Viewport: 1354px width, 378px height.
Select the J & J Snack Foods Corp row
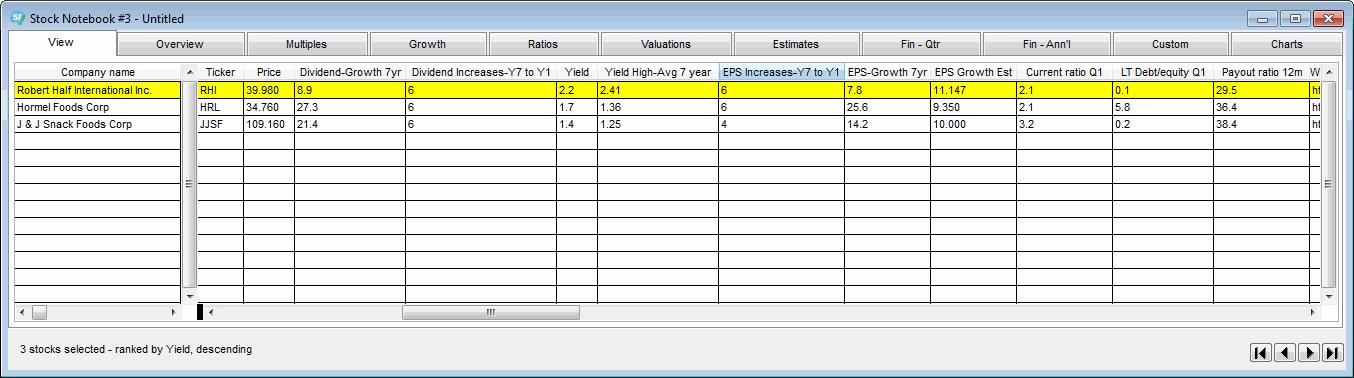pos(98,124)
